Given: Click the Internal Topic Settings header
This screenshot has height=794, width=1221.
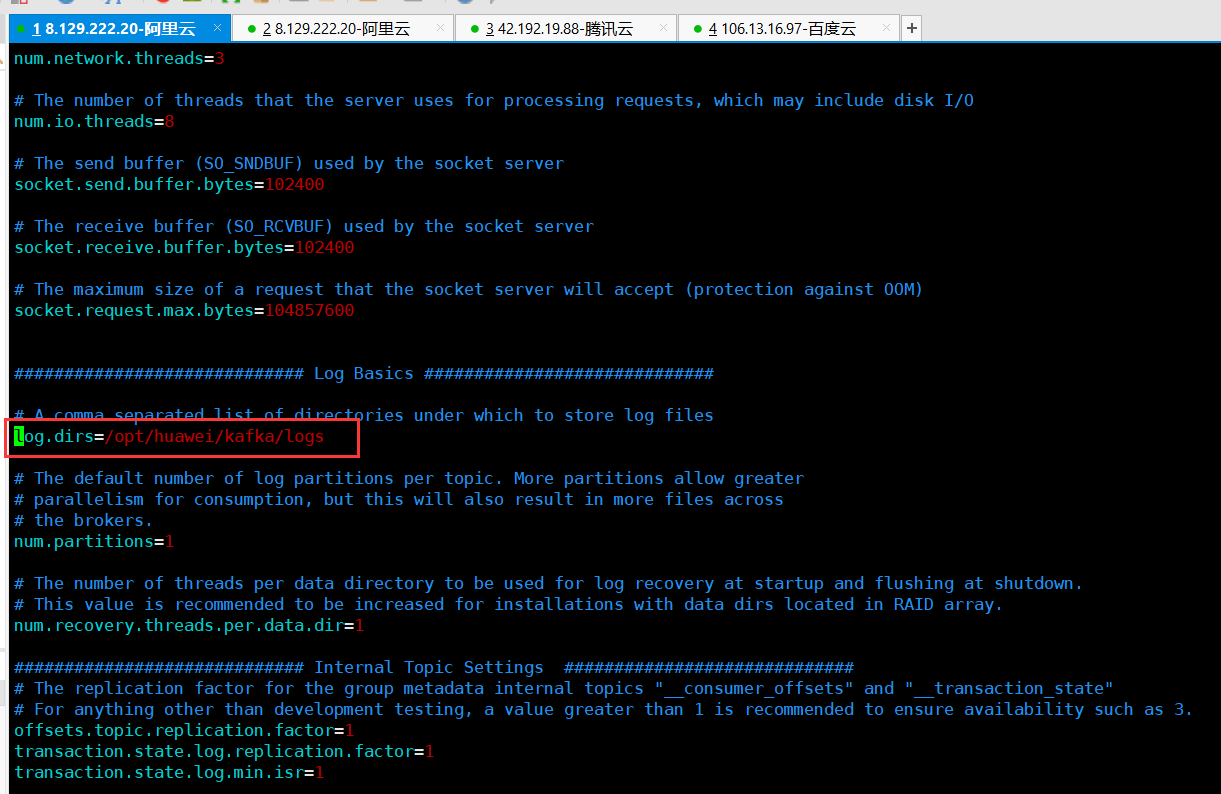Looking at the screenshot, I should [x=434, y=668].
